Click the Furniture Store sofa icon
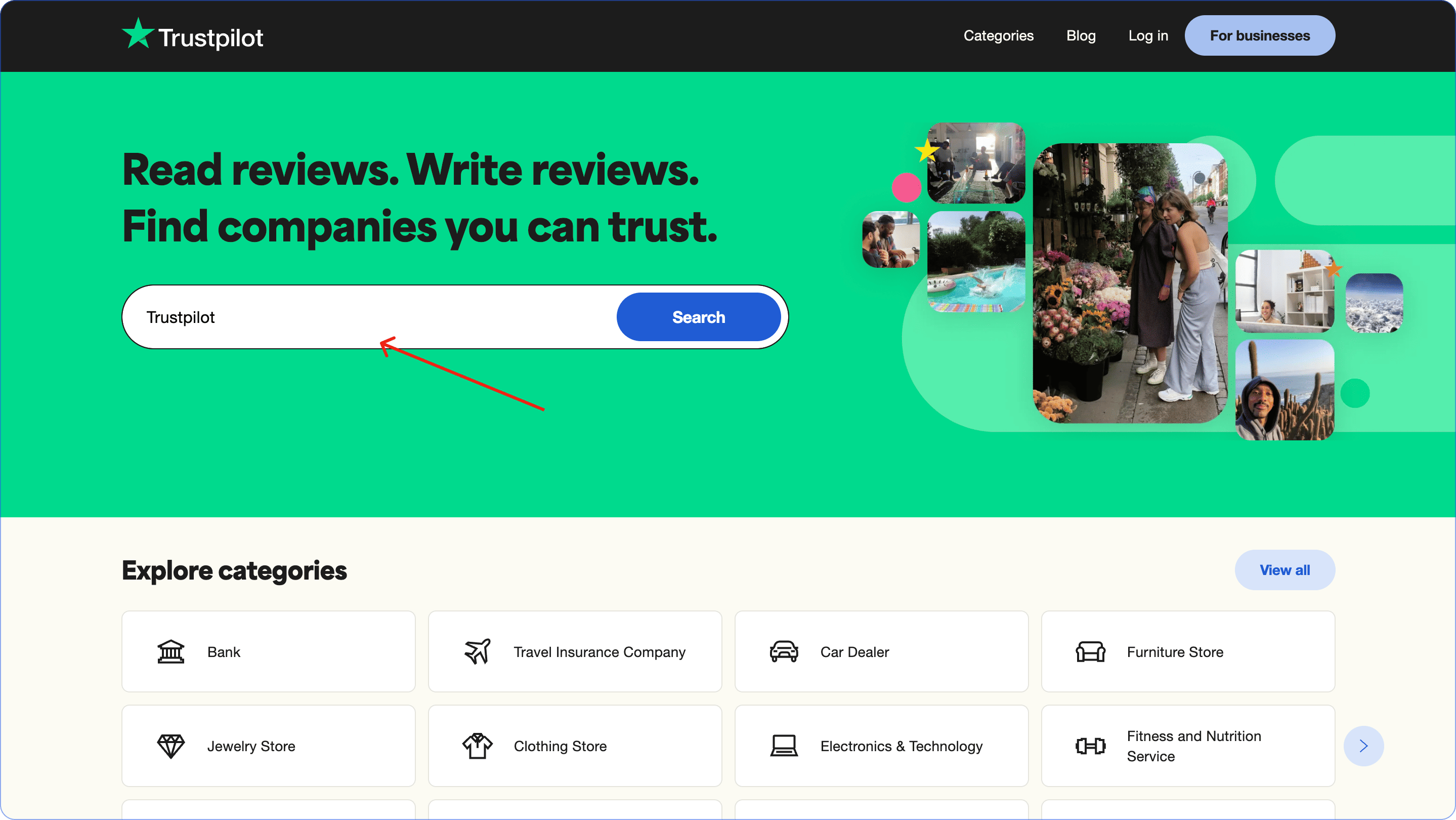Screen dimensions: 1456x820 tap(1090, 651)
